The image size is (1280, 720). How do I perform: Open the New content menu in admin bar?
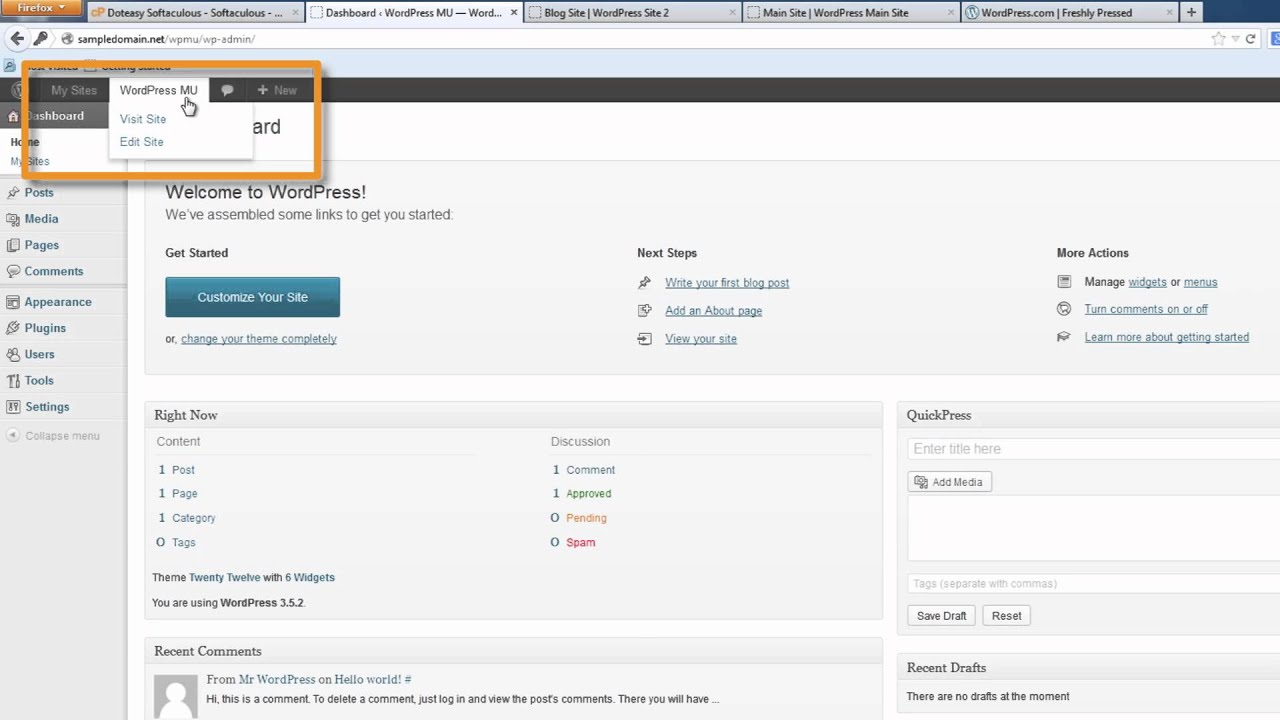tap(277, 90)
